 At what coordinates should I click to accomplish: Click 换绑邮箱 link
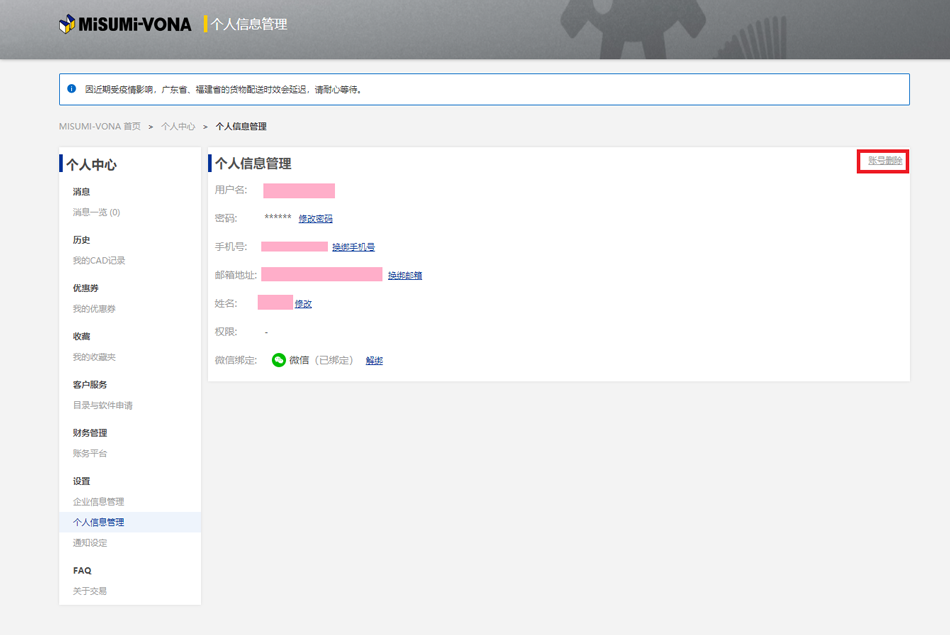(405, 275)
